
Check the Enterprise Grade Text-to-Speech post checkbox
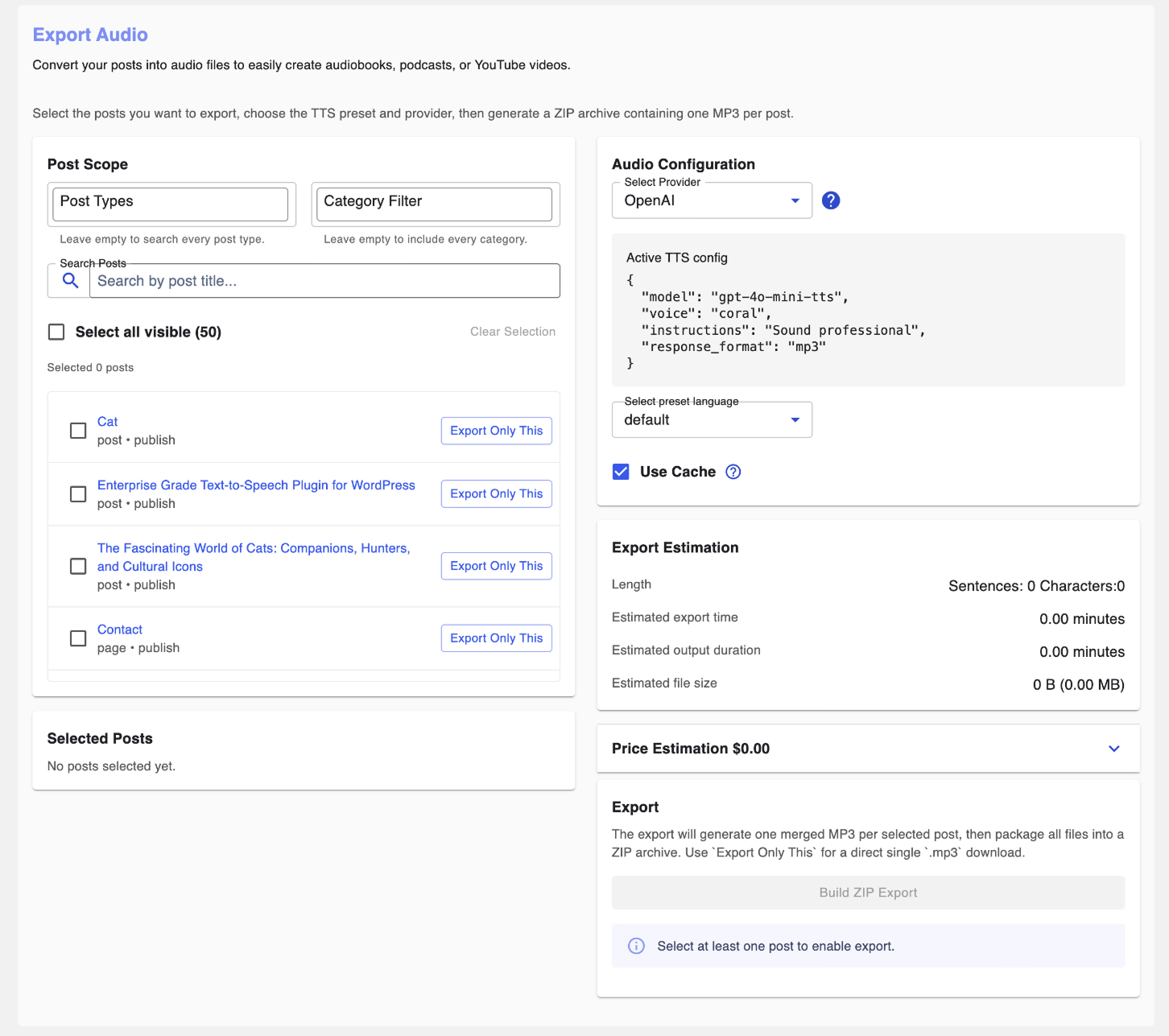[x=78, y=494]
